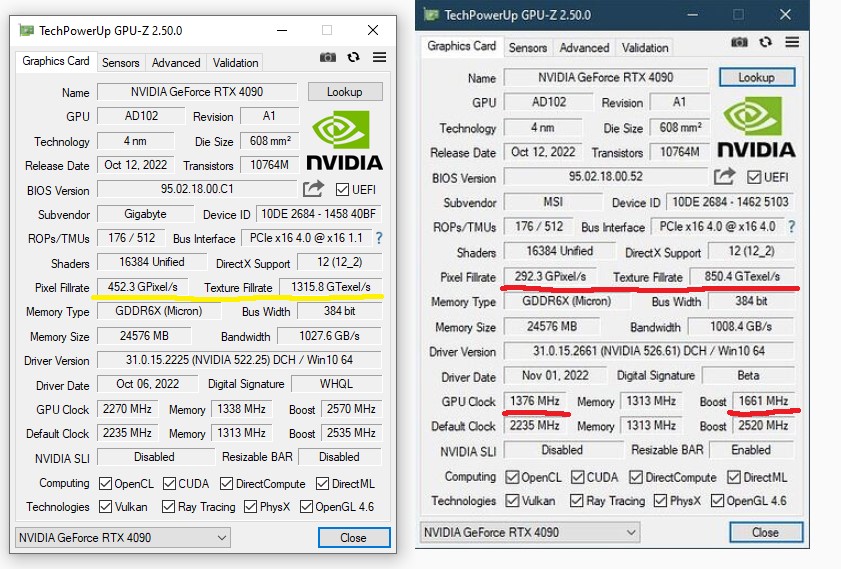Click Lookup button in left window

tap(345, 92)
